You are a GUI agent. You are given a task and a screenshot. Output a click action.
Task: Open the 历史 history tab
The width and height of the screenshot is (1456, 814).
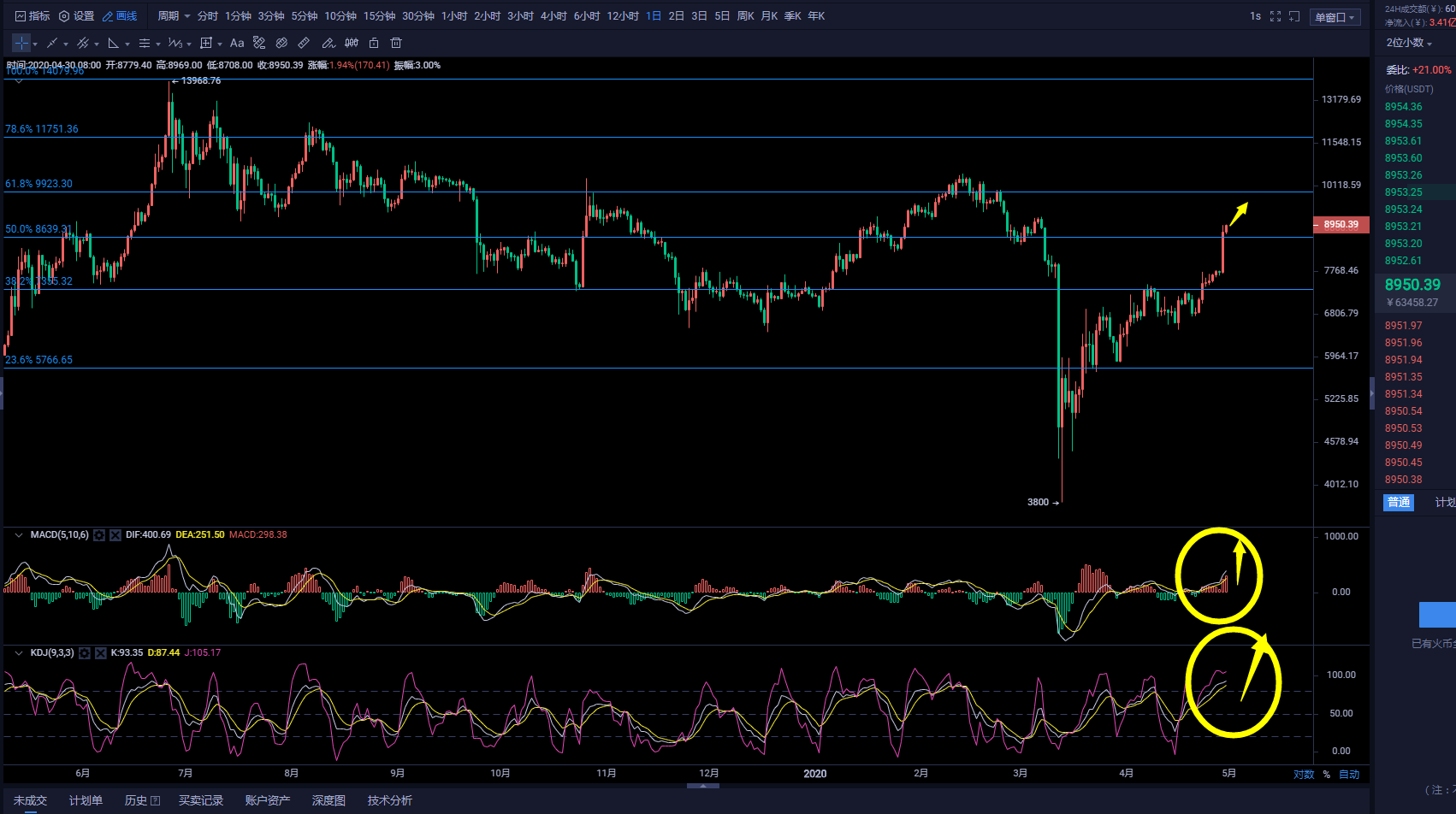click(x=143, y=800)
